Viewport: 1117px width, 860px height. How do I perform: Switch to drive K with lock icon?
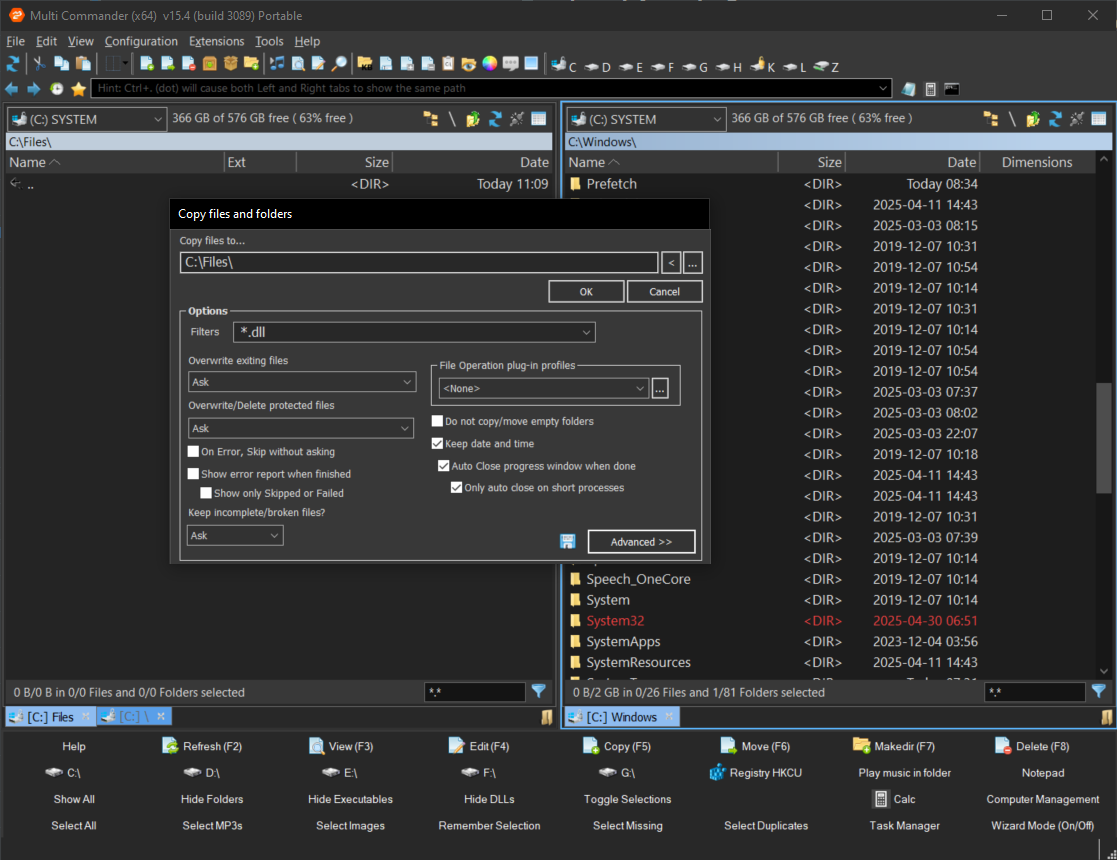[763, 66]
